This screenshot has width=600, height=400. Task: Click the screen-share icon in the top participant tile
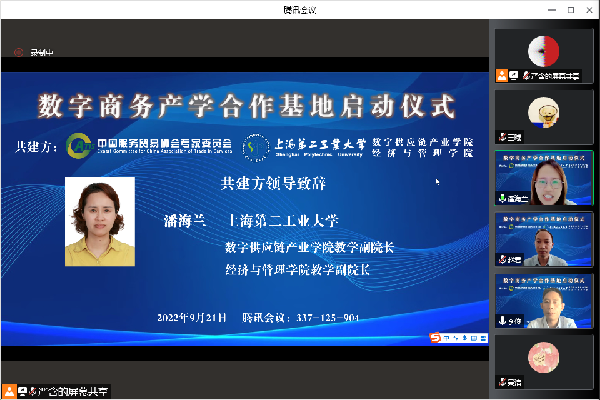coord(514,75)
